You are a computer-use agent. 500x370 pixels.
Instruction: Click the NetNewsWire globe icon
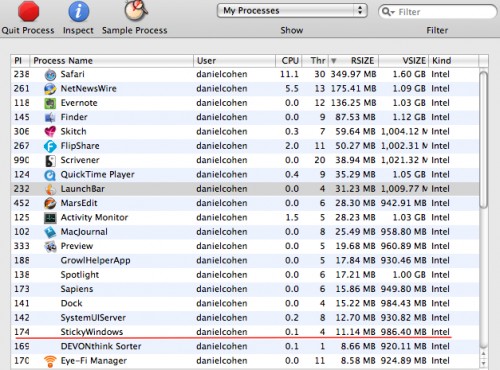coord(50,89)
